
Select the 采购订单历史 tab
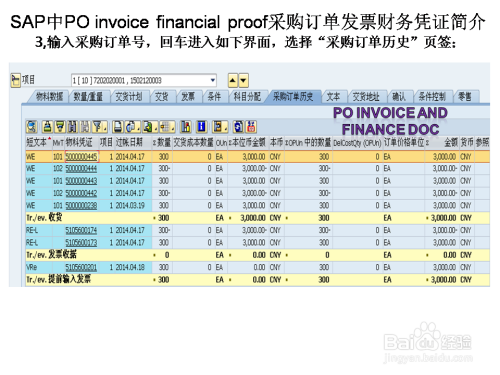point(293,97)
